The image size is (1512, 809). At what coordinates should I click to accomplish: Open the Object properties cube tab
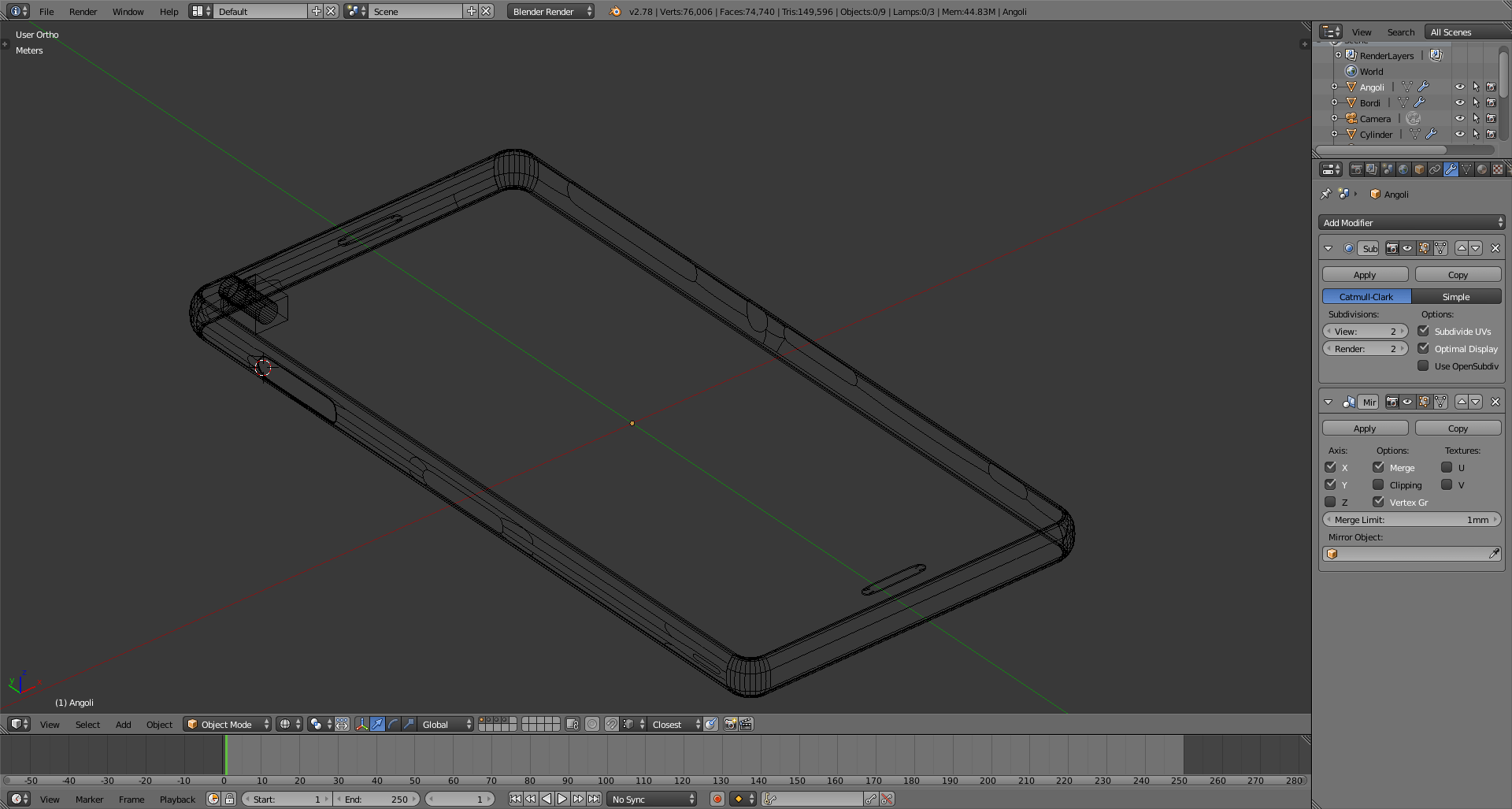[x=1419, y=169]
